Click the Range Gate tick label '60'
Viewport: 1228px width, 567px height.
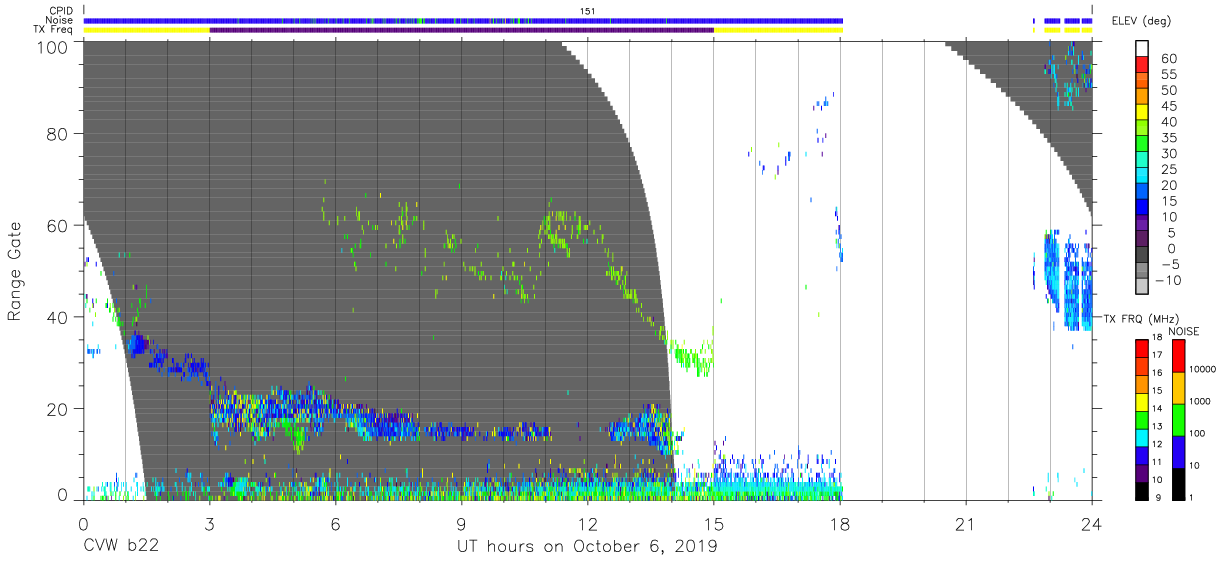point(57,225)
